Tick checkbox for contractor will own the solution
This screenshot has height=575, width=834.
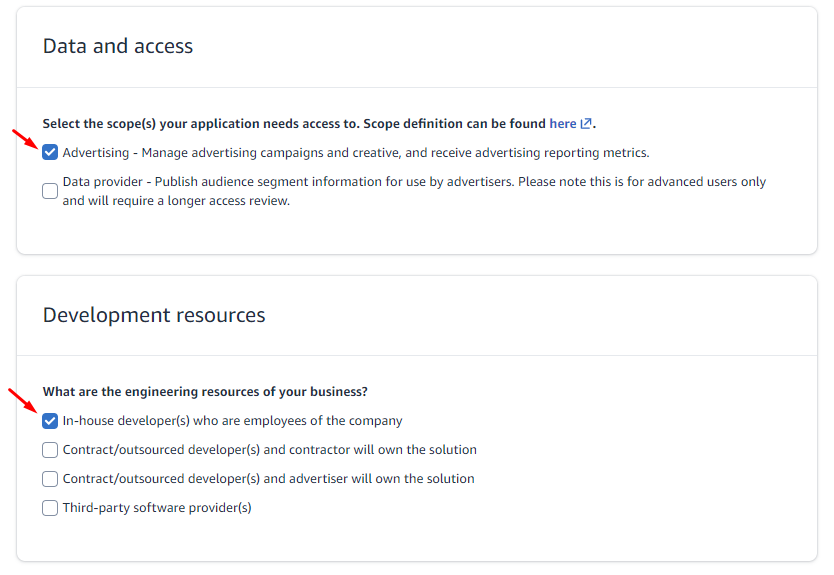[50, 450]
